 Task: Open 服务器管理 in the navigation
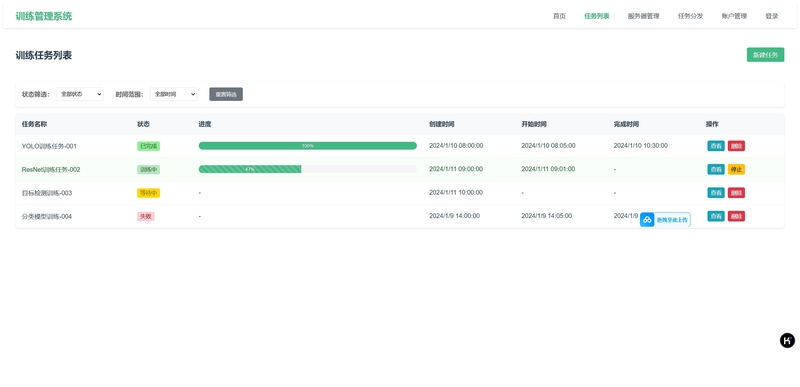pyautogui.click(x=643, y=16)
